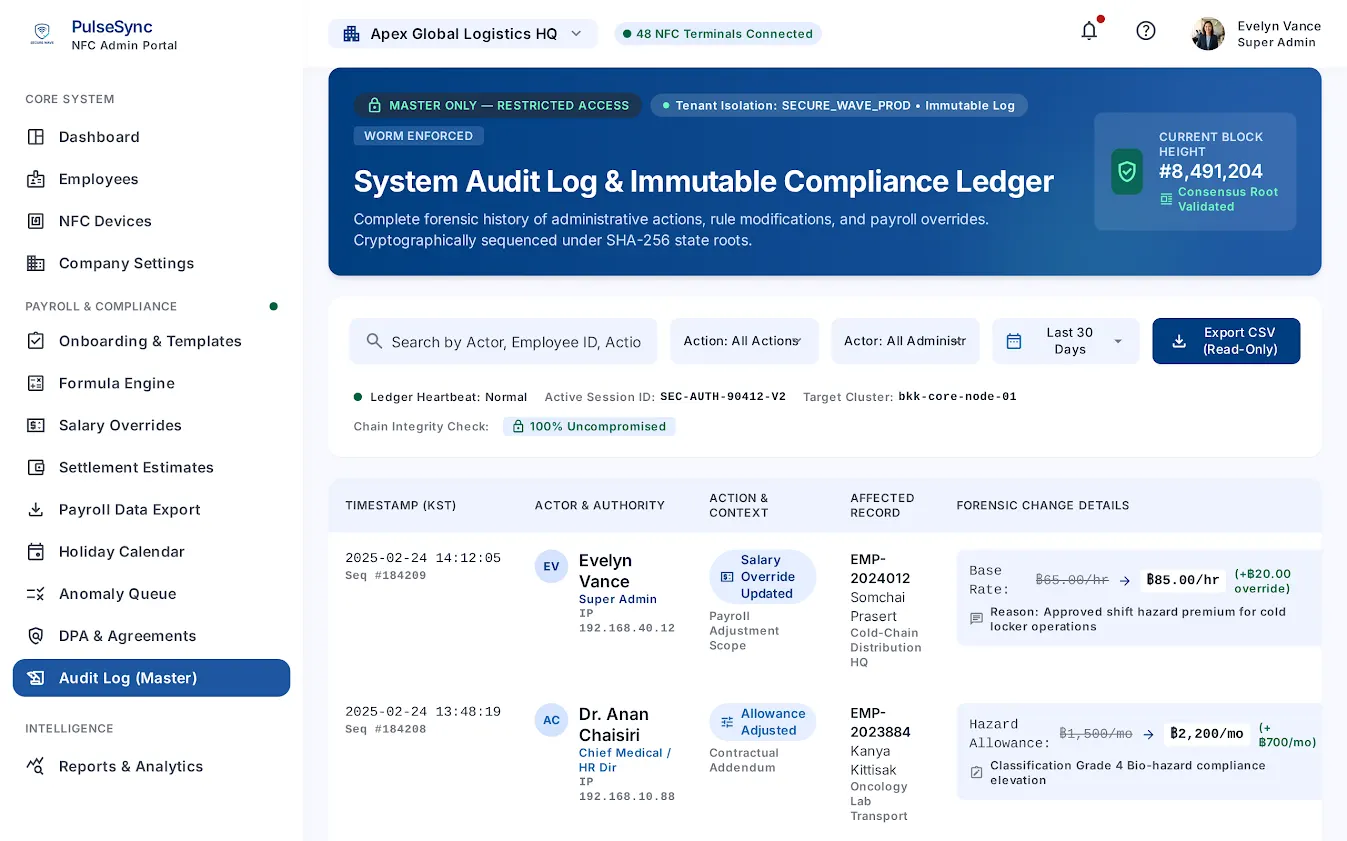The height and width of the screenshot is (841, 1347).
Task: Click the TIMESTAMP (KST) column header
Action: [400, 505]
